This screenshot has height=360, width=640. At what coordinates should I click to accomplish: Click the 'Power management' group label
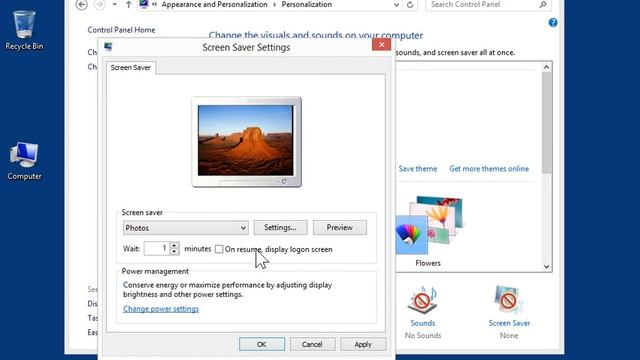(155, 271)
